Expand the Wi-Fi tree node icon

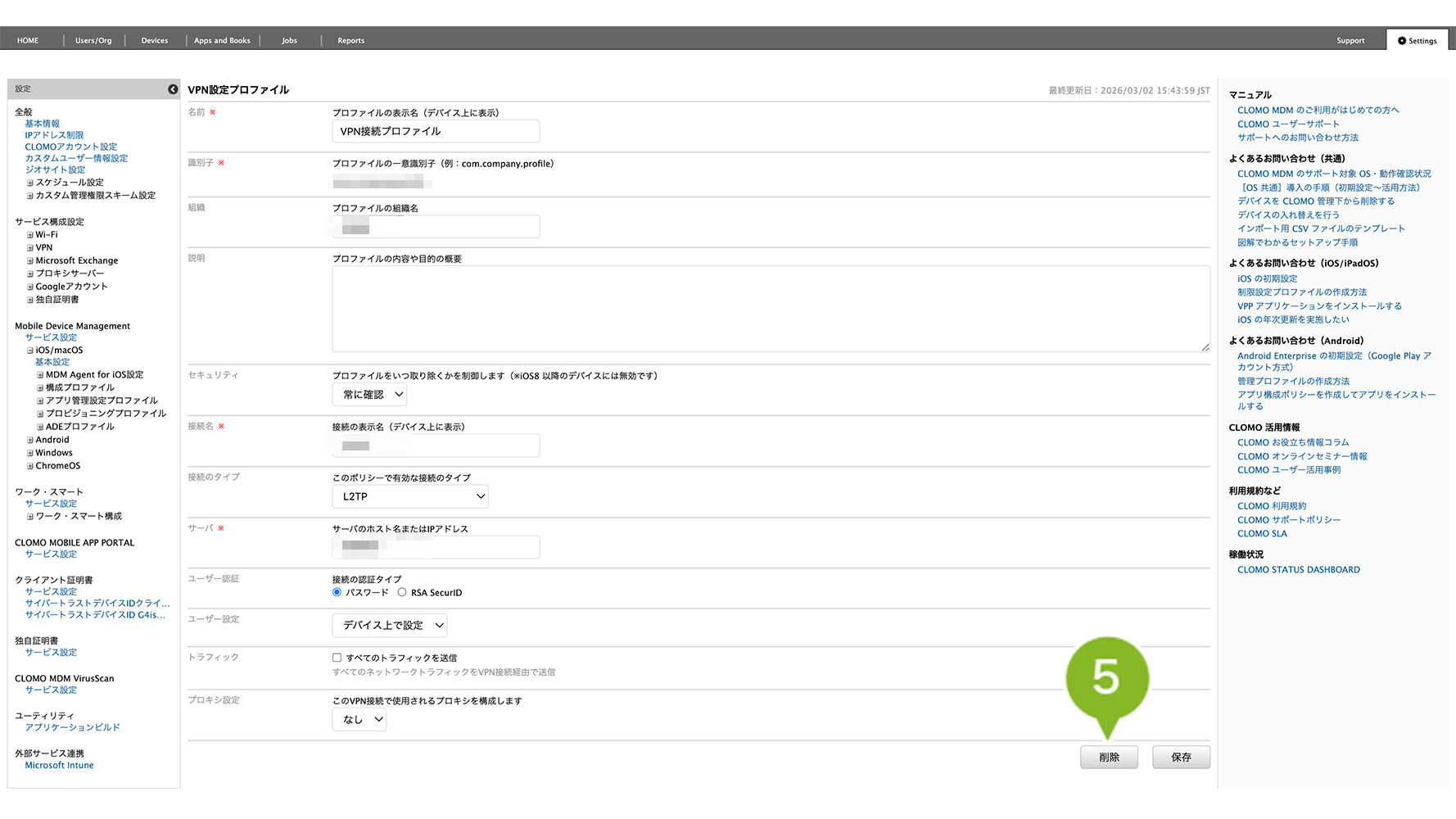(x=30, y=235)
